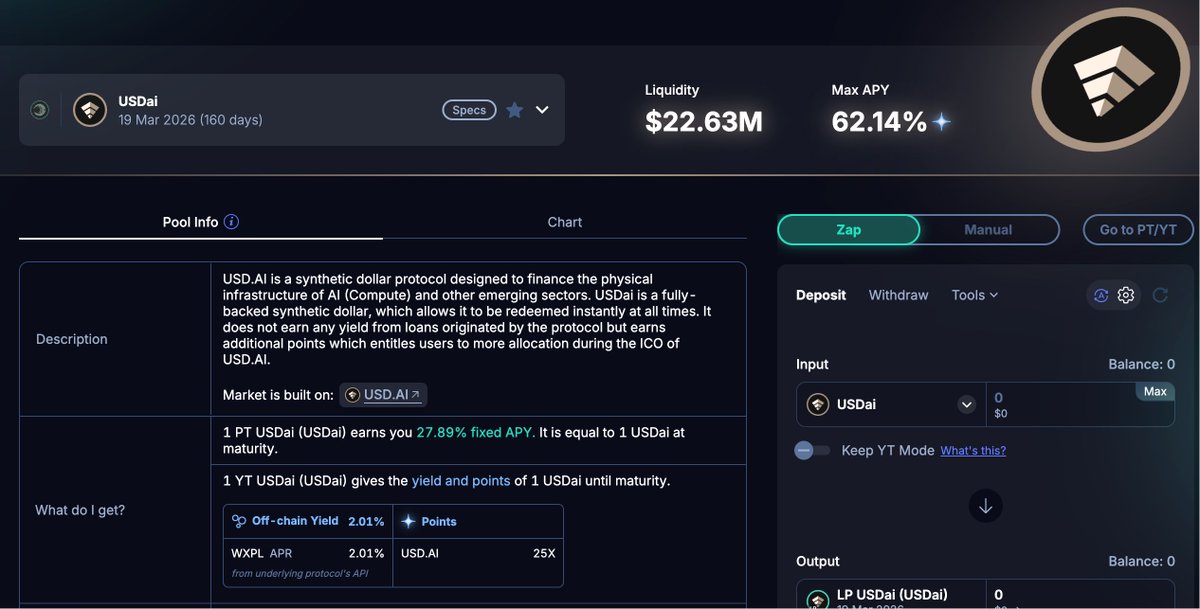Expand the market selector chevron
This screenshot has width=1200, height=609.
coord(542,110)
